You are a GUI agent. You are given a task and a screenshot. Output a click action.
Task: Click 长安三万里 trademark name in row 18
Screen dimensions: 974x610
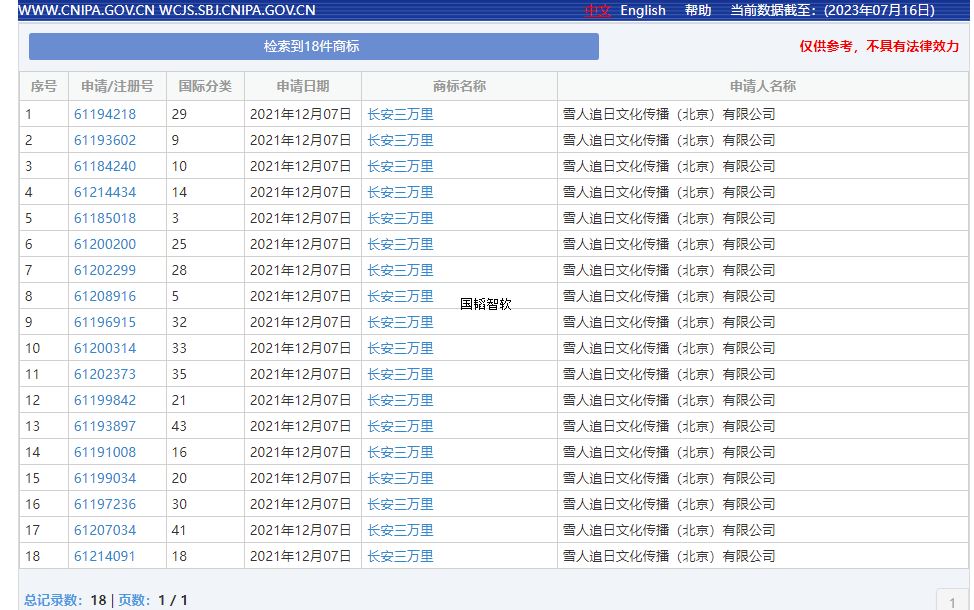tap(400, 557)
